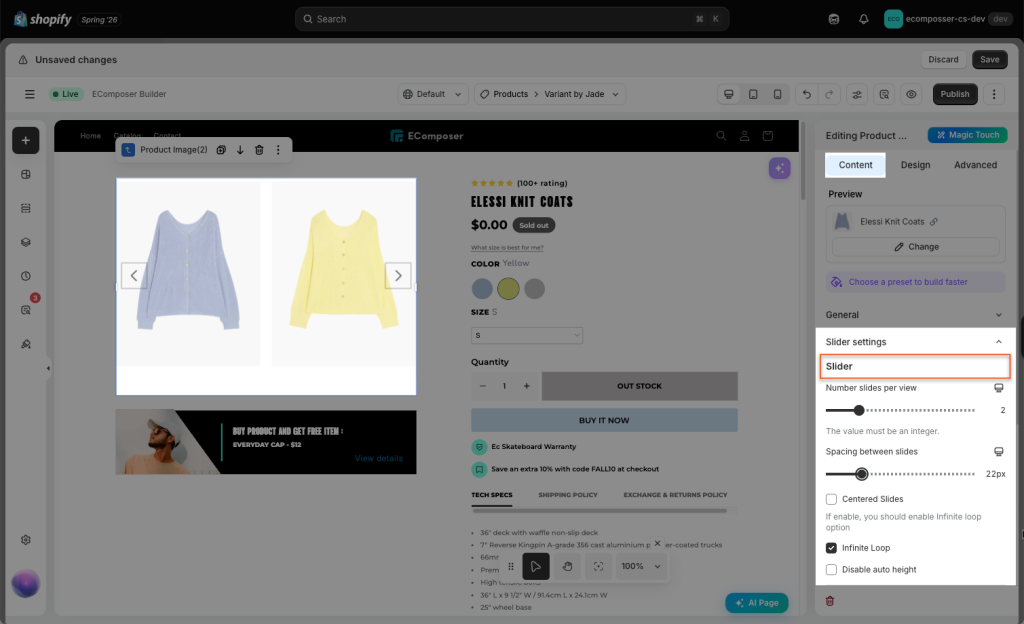Open the Shopify sidekick icon near bell
The image size is (1024, 624).
pos(834,19)
